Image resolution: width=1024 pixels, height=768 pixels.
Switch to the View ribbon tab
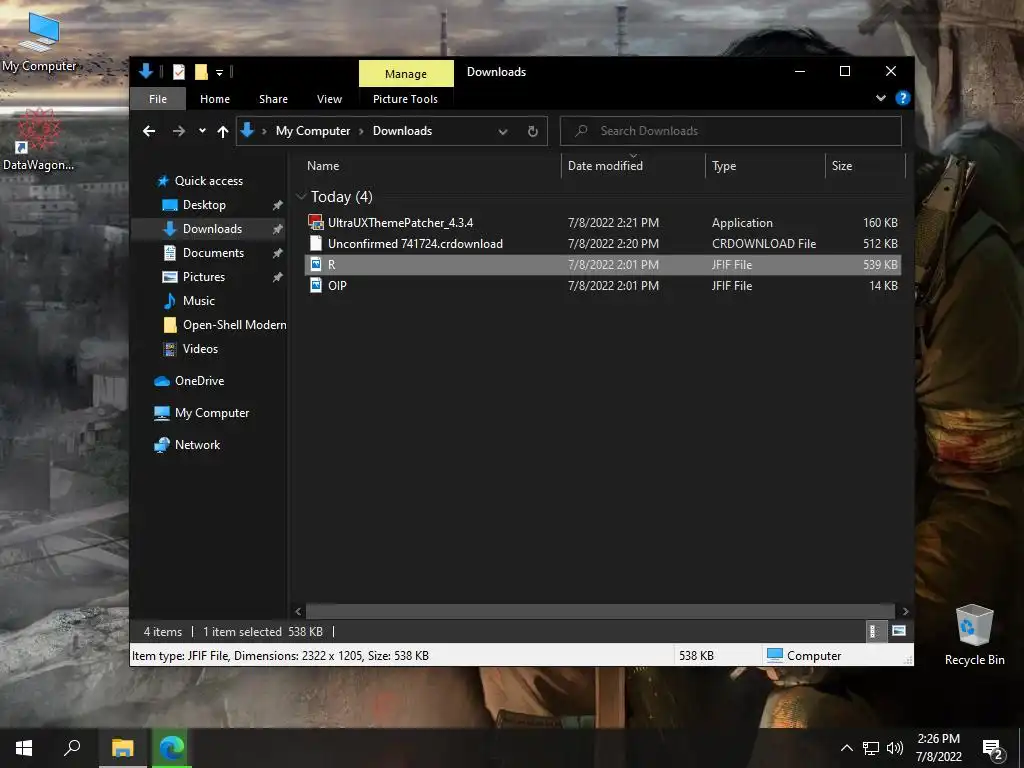tap(329, 99)
